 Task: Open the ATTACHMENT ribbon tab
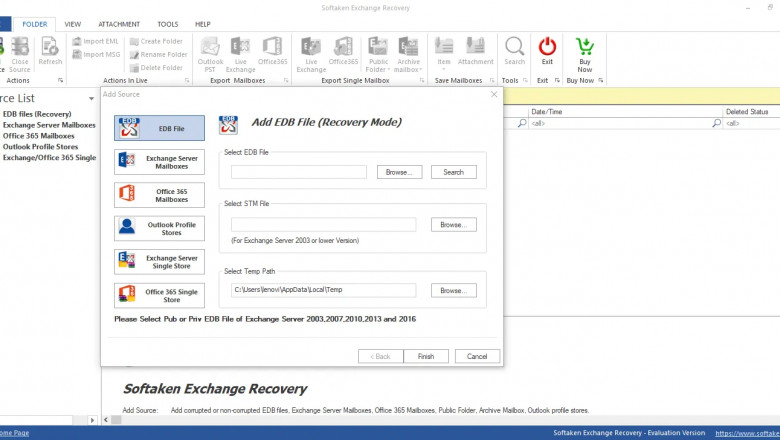tap(119, 24)
